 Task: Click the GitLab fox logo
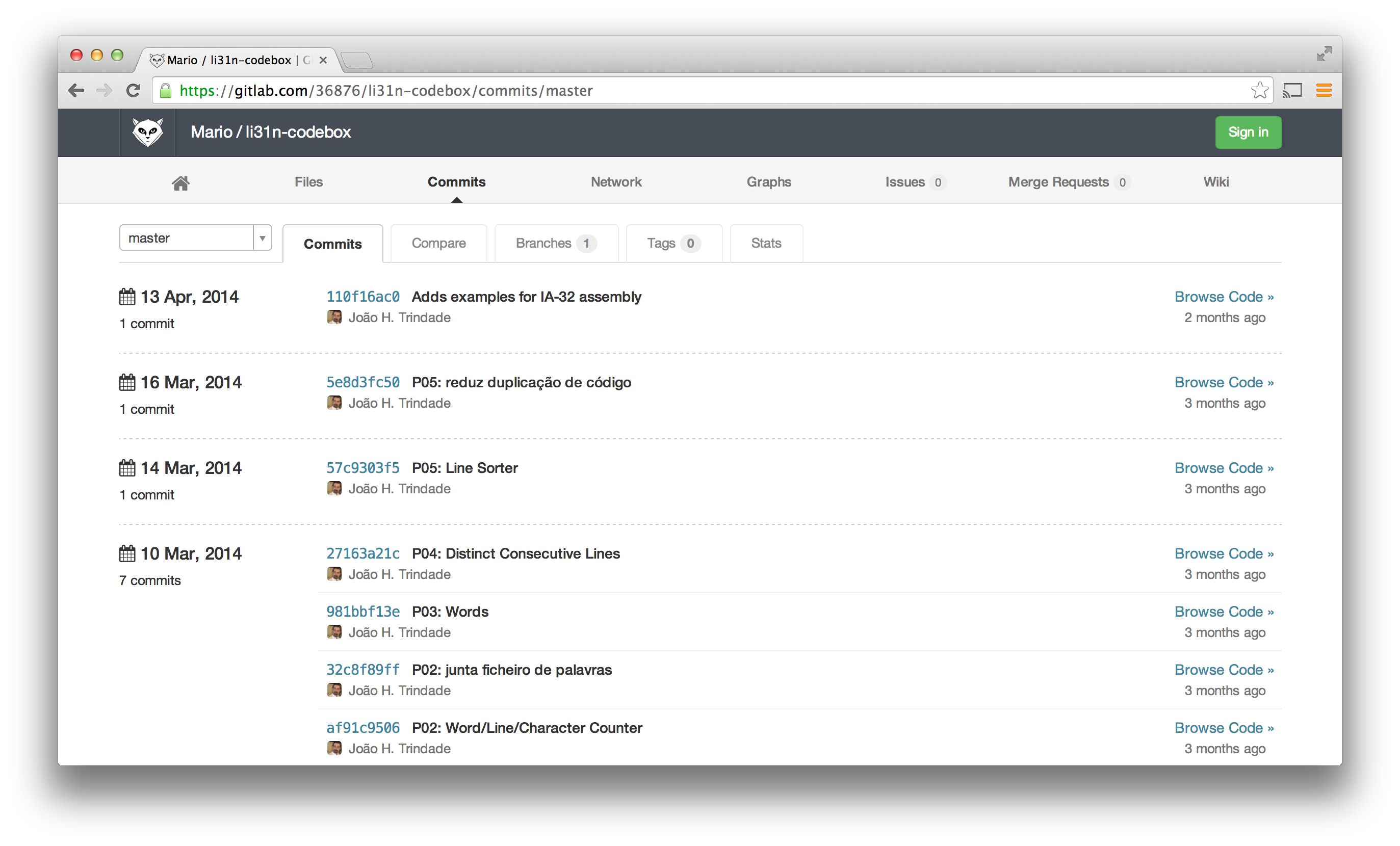(148, 133)
